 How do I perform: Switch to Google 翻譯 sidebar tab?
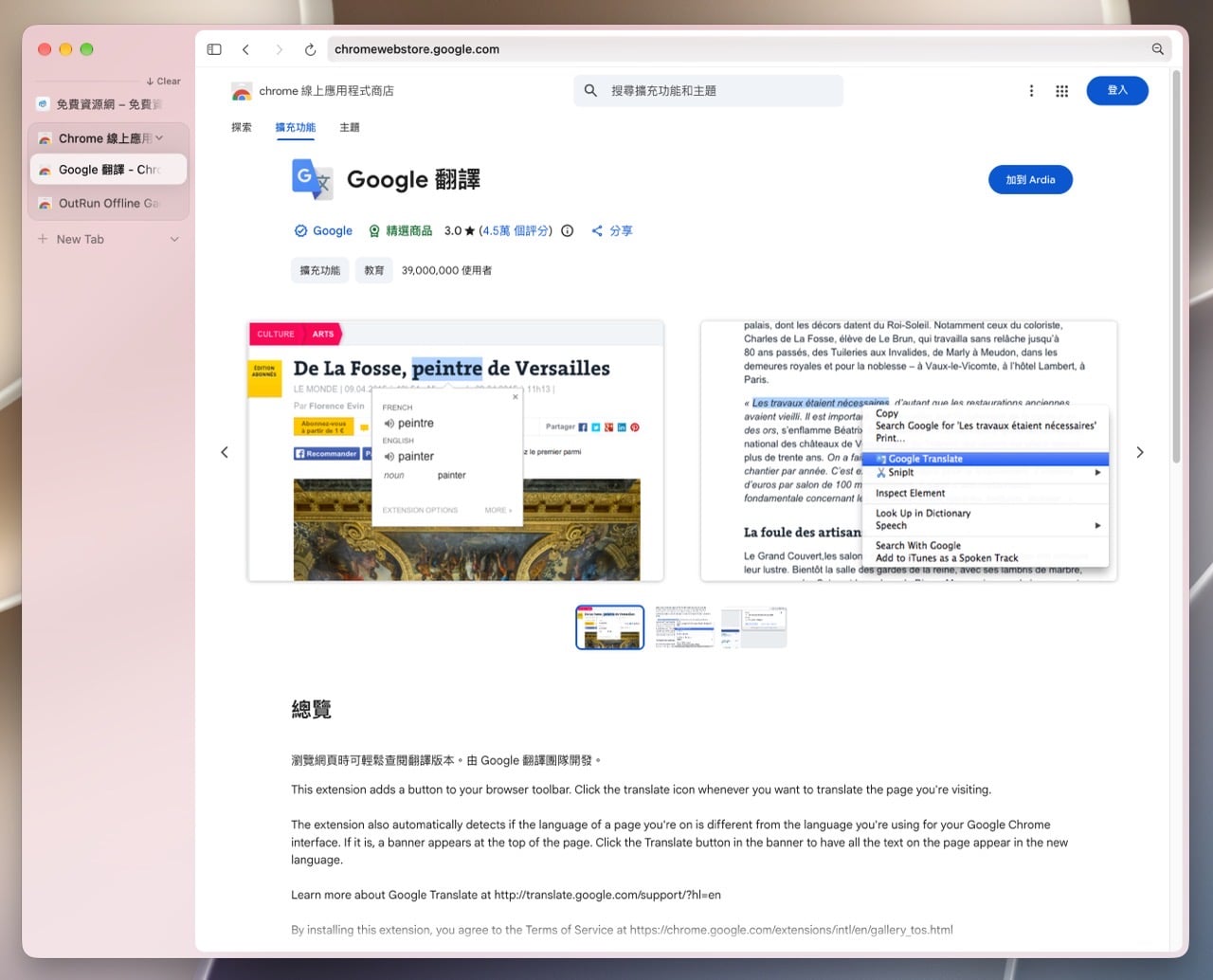[109, 170]
